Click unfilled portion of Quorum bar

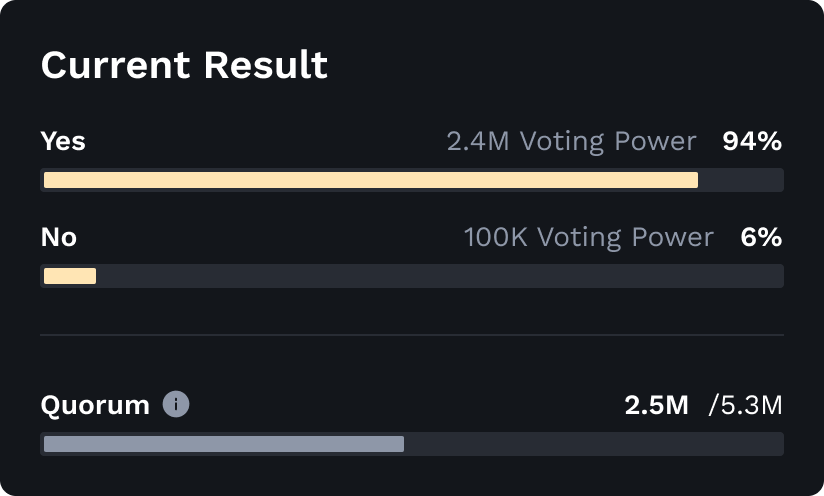[593, 444]
